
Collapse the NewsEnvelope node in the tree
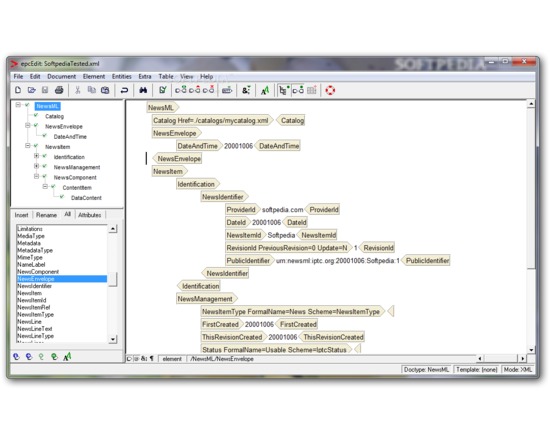coord(27,125)
